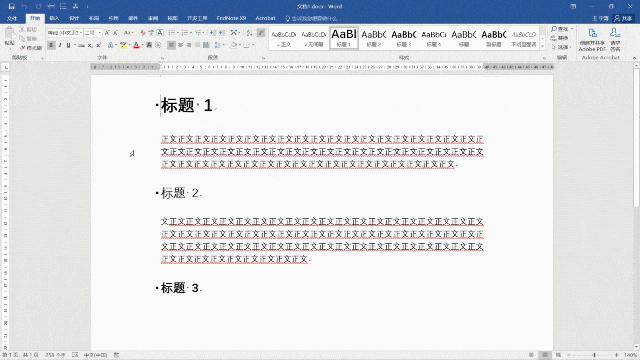Toggle show paragraph marks button
The height and width of the screenshot is (360, 640).
tap(261, 33)
